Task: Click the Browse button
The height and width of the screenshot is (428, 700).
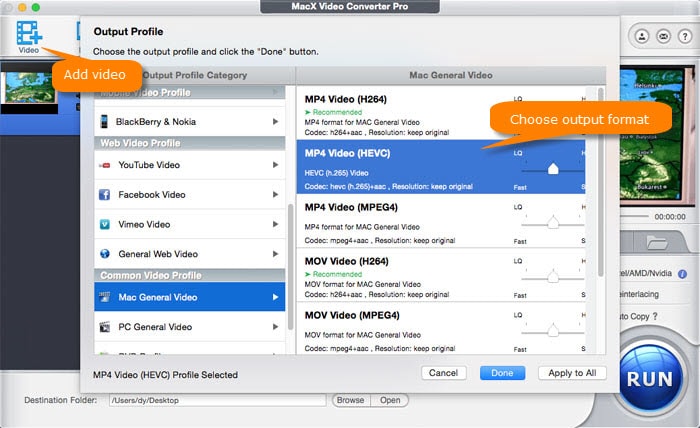Action: (x=351, y=400)
